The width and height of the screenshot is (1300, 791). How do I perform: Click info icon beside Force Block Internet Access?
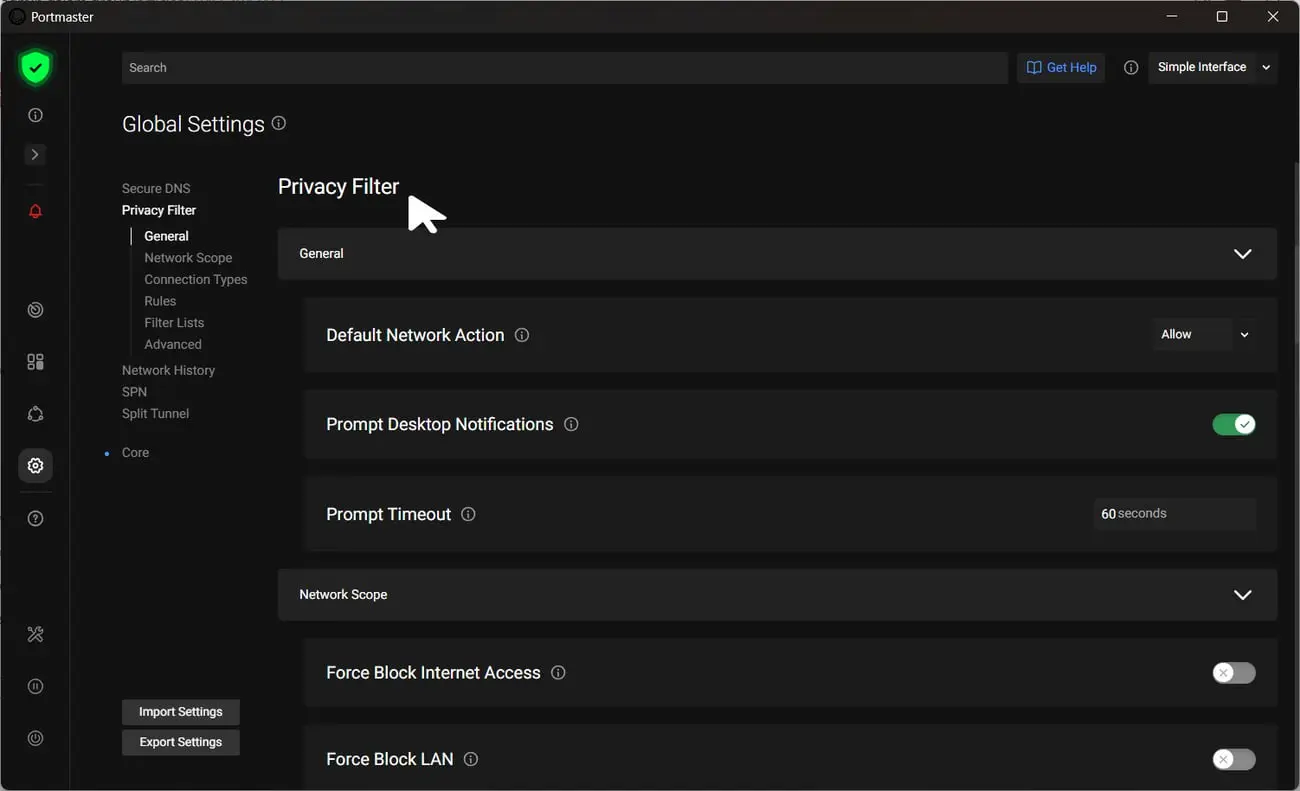point(558,673)
